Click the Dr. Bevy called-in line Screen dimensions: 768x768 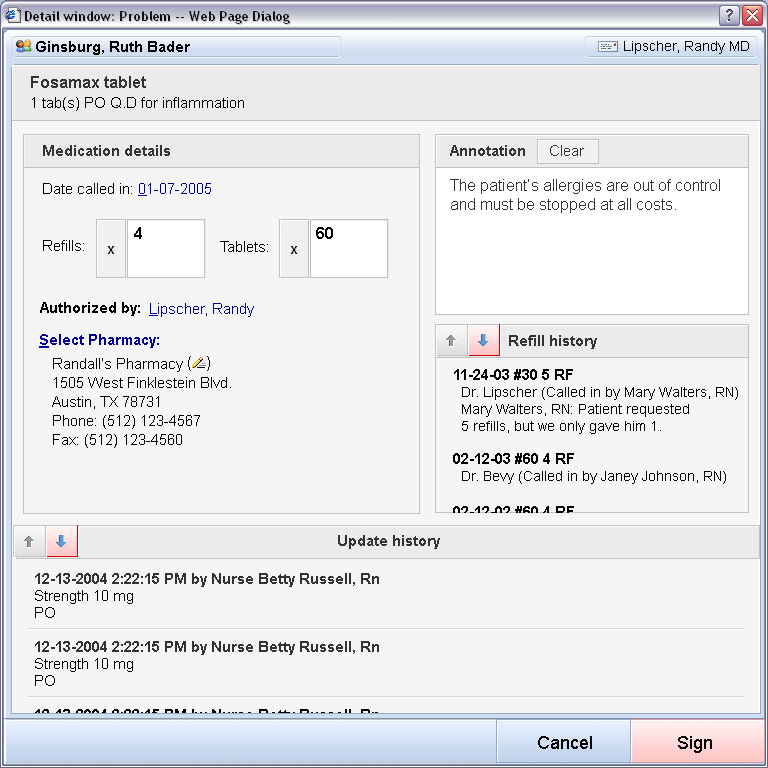[594, 476]
